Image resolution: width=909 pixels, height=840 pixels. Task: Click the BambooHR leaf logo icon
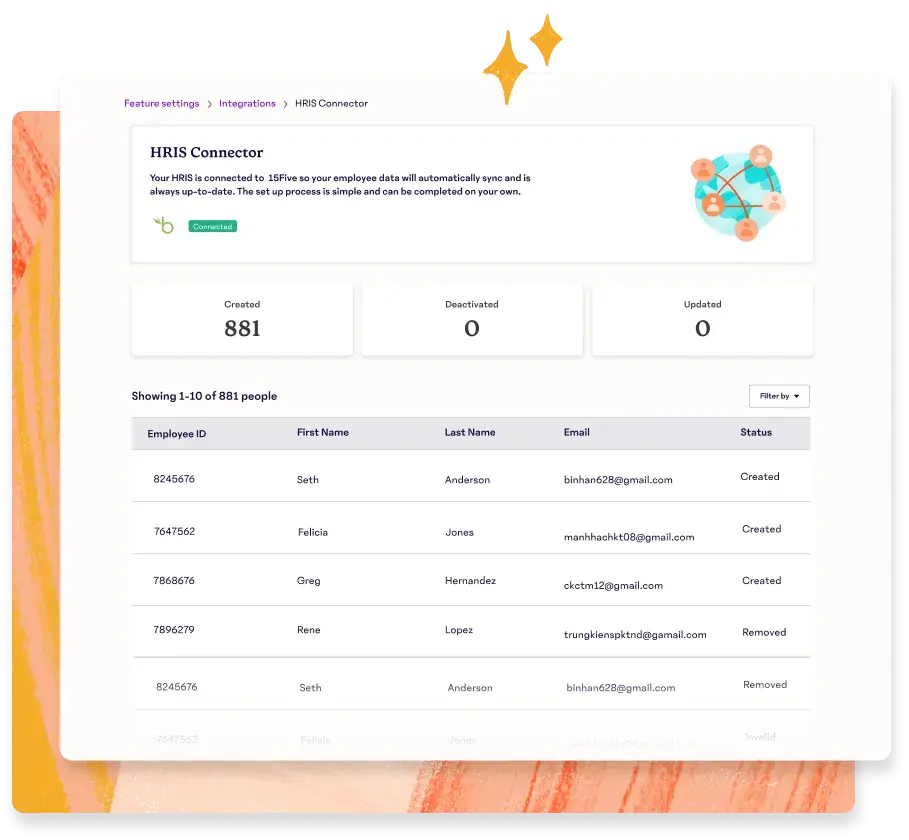(163, 225)
